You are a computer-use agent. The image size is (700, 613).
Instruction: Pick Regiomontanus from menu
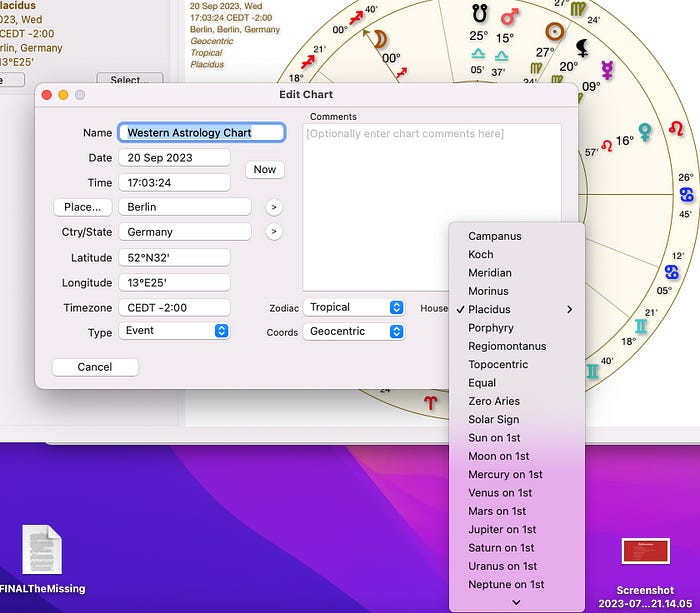pos(517,346)
